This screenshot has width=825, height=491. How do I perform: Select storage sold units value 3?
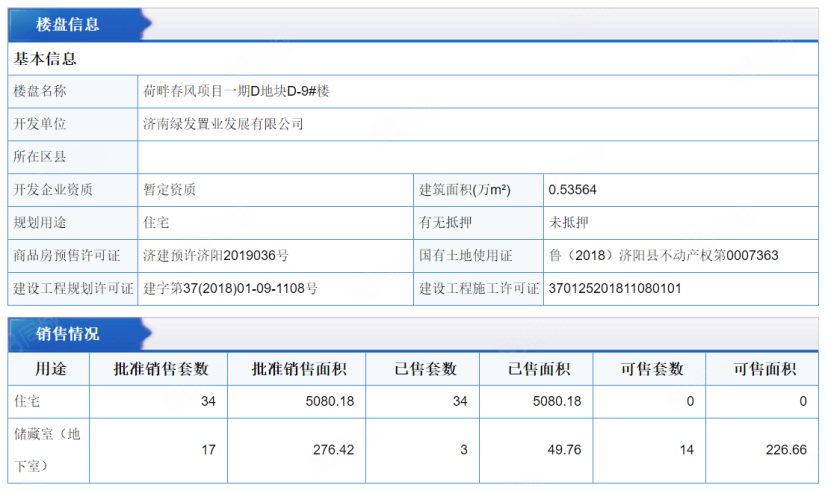pyautogui.click(x=464, y=450)
